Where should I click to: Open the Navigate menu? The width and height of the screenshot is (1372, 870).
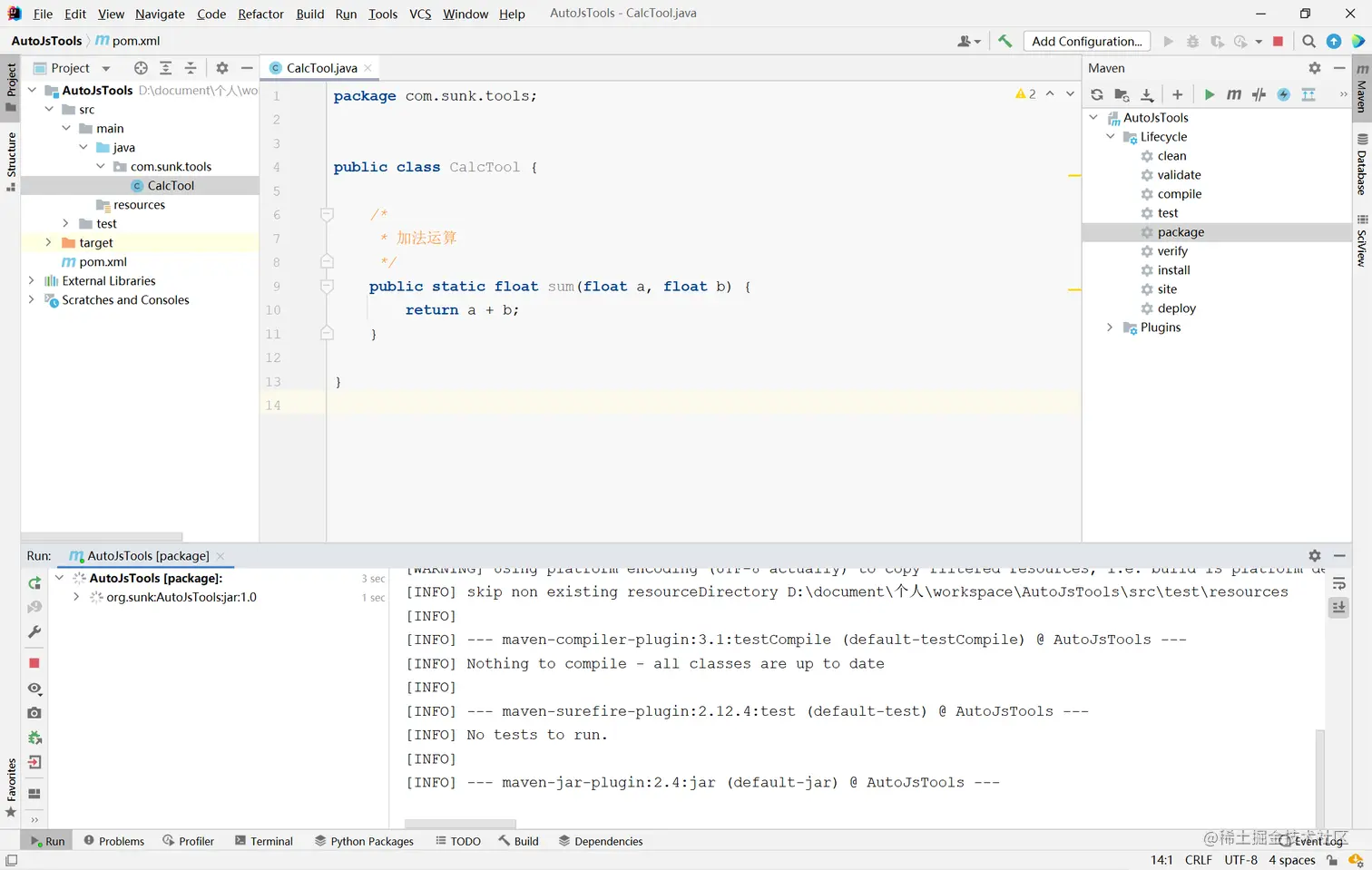(x=160, y=14)
